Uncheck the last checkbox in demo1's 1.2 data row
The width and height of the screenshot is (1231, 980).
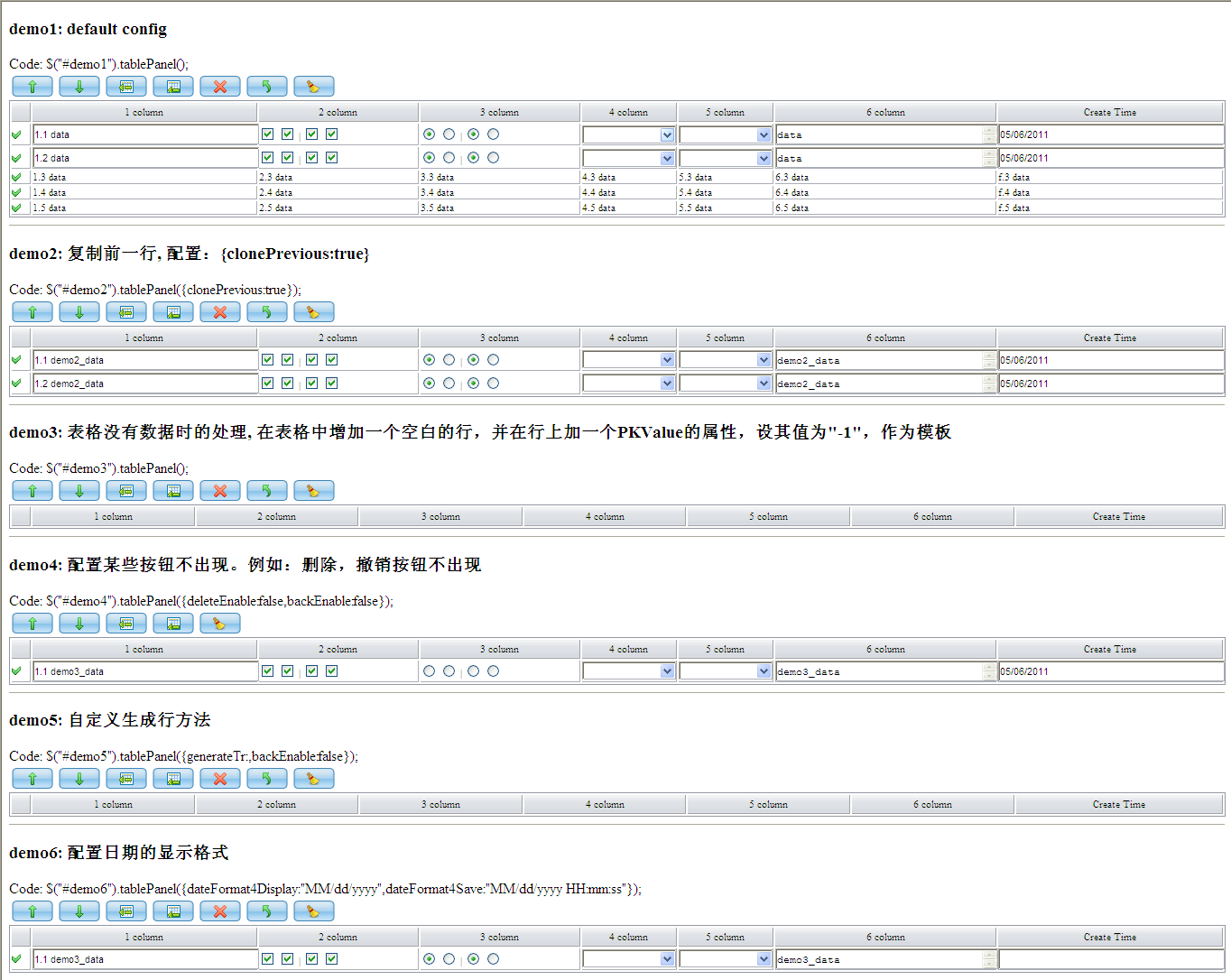[332, 158]
